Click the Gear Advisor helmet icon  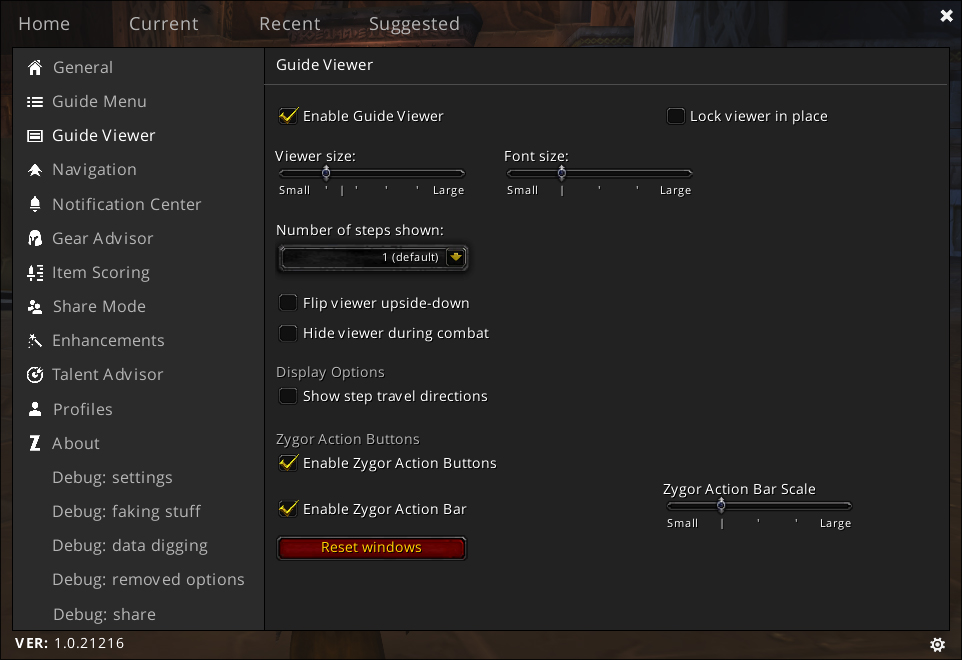tap(34, 238)
